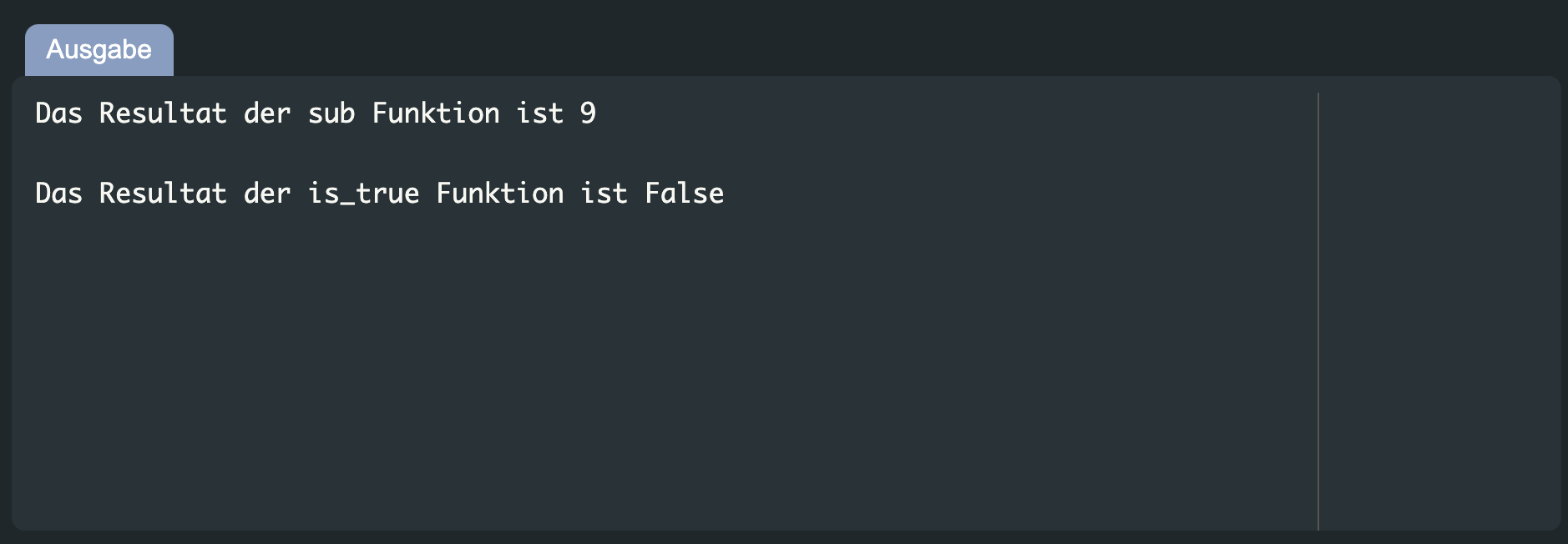Select the number 9 in the output
Viewport: 1568px width, 544px height.
[589, 113]
